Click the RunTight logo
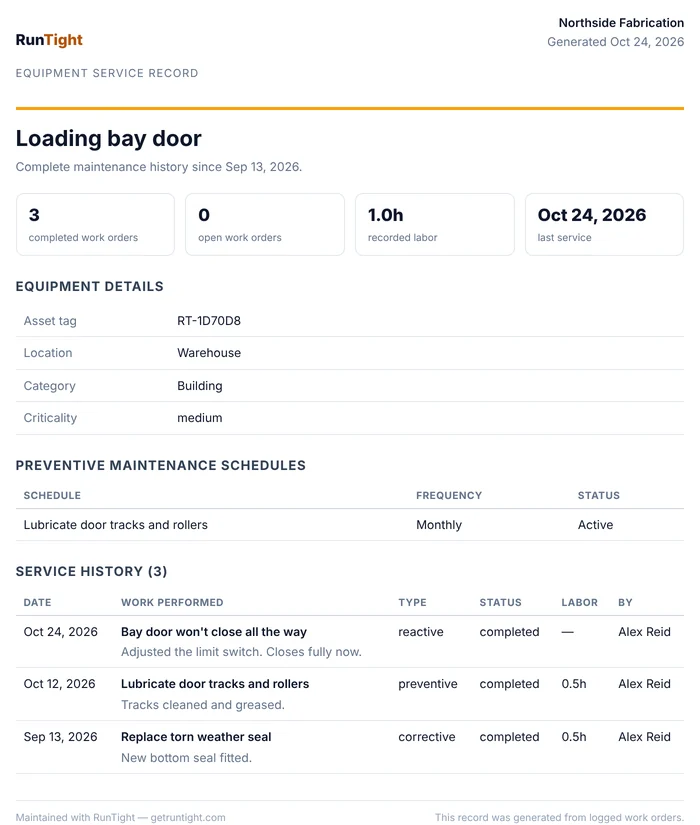This screenshot has height=825, width=700. point(49,40)
